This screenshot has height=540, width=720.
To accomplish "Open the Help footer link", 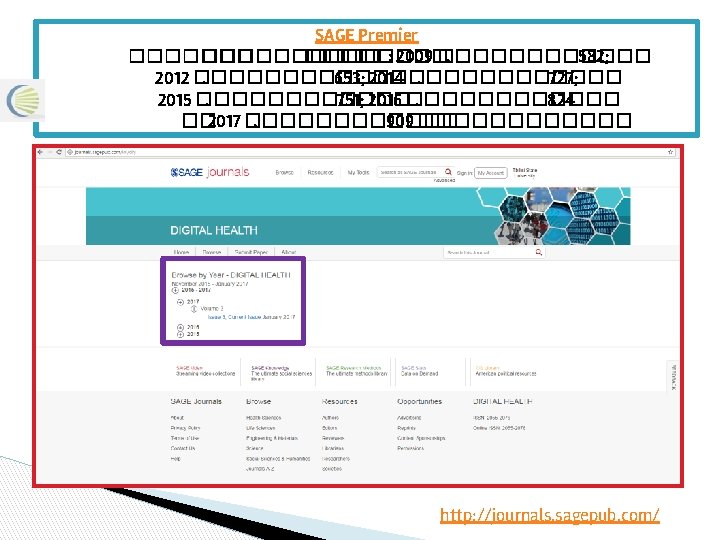I will (x=175, y=458).
